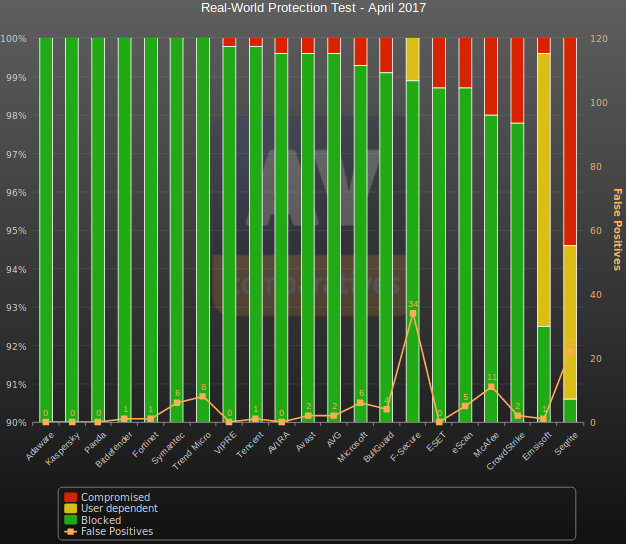This screenshot has height=544, width=626.
Task: Click the Microsoft false positive marker 6
Action: click(x=360, y=403)
